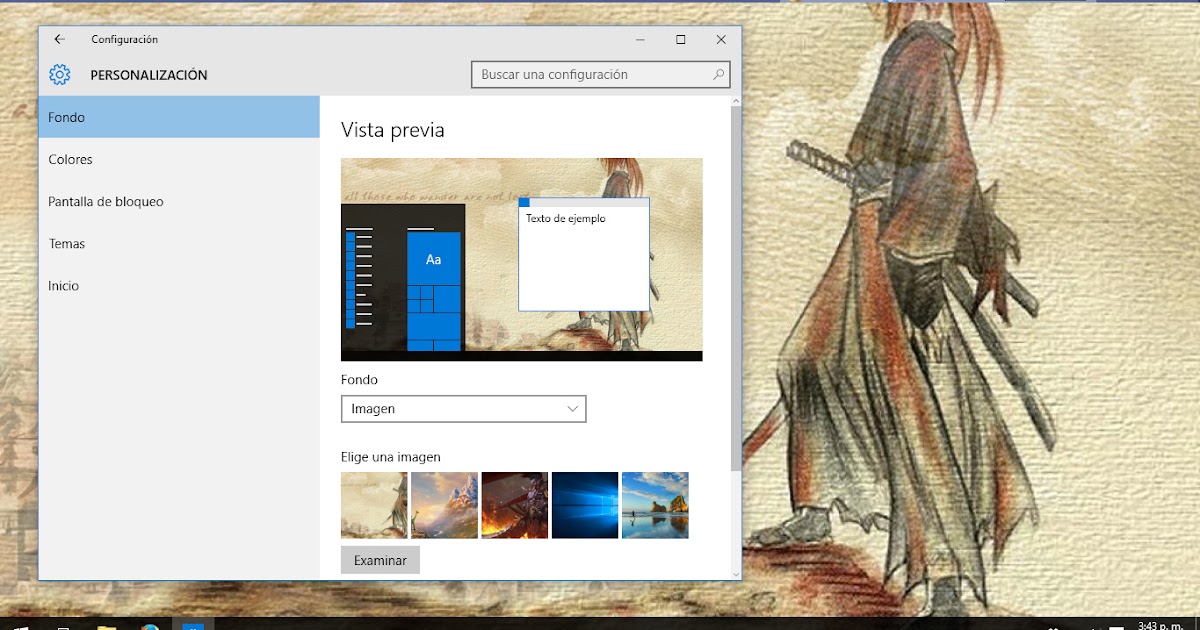Minimize the Configuración window

pyautogui.click(x=640, y=40)
